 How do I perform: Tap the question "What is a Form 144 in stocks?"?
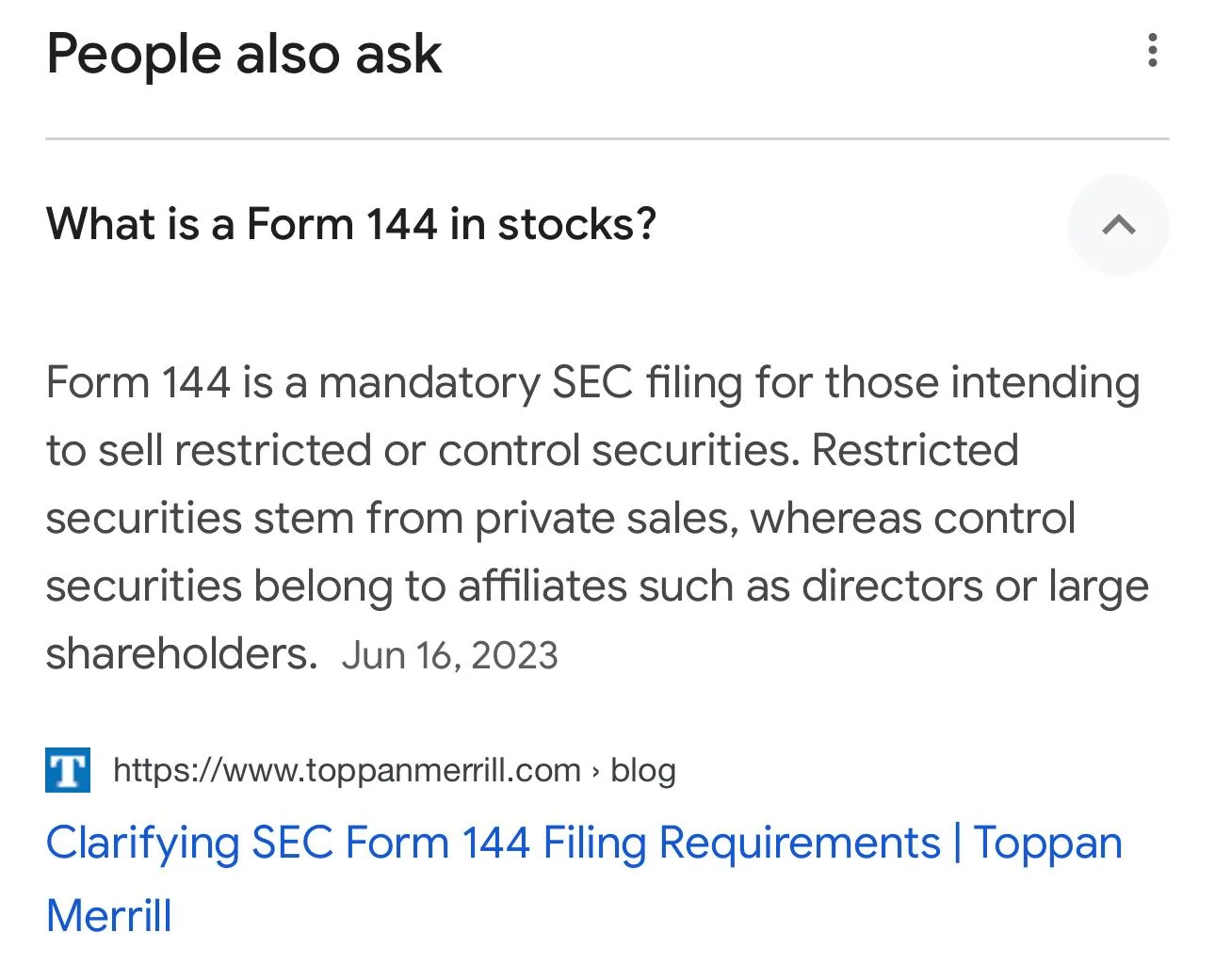[350, 225]
